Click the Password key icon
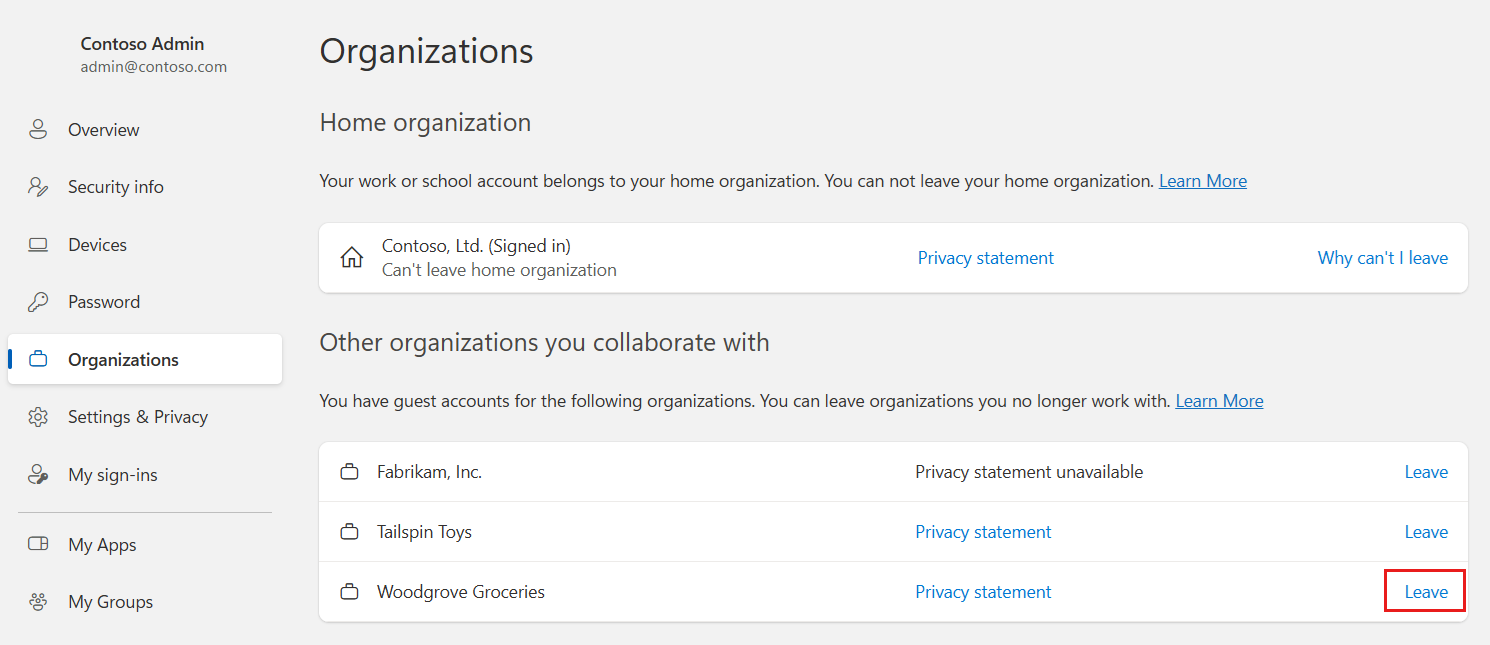The height and width of the screenshot is (645, 1490). 38,302
